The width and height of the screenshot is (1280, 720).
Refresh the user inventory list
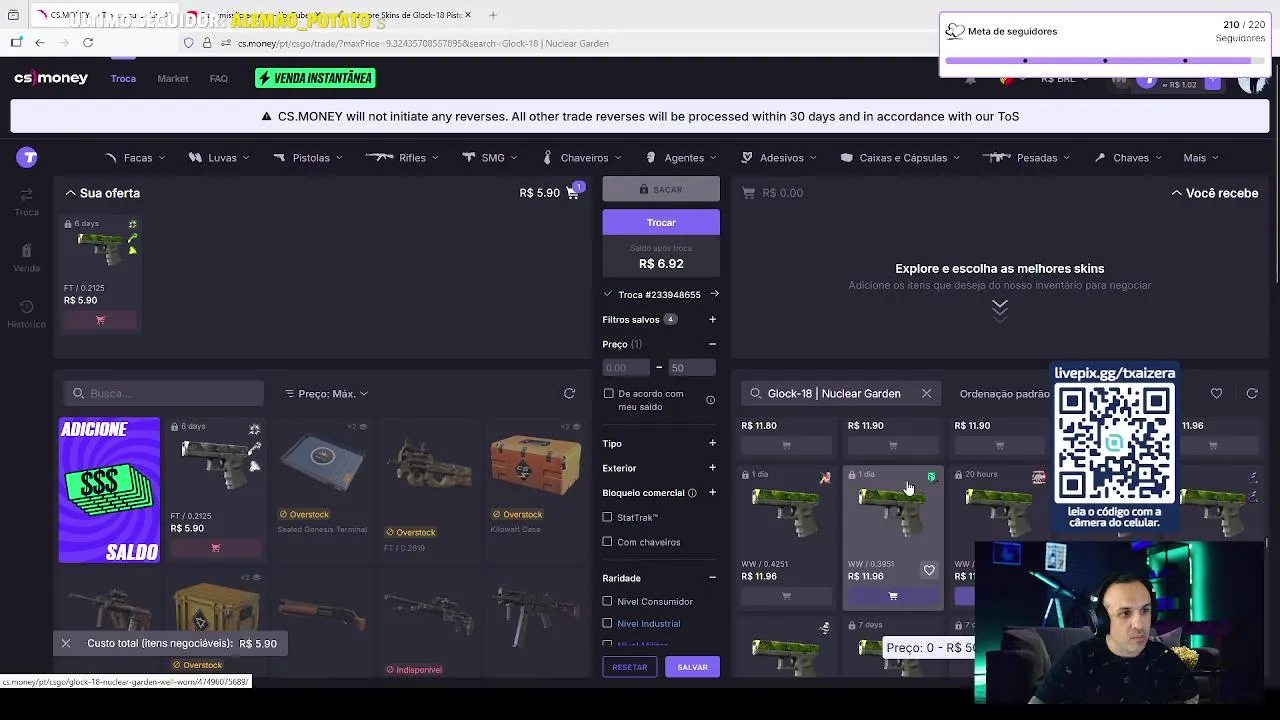pos(569,394)
